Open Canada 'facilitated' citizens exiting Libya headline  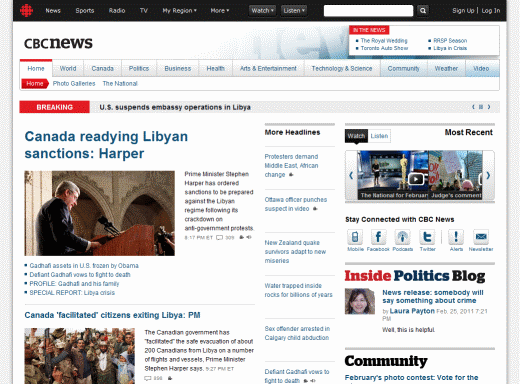point(112,315)
